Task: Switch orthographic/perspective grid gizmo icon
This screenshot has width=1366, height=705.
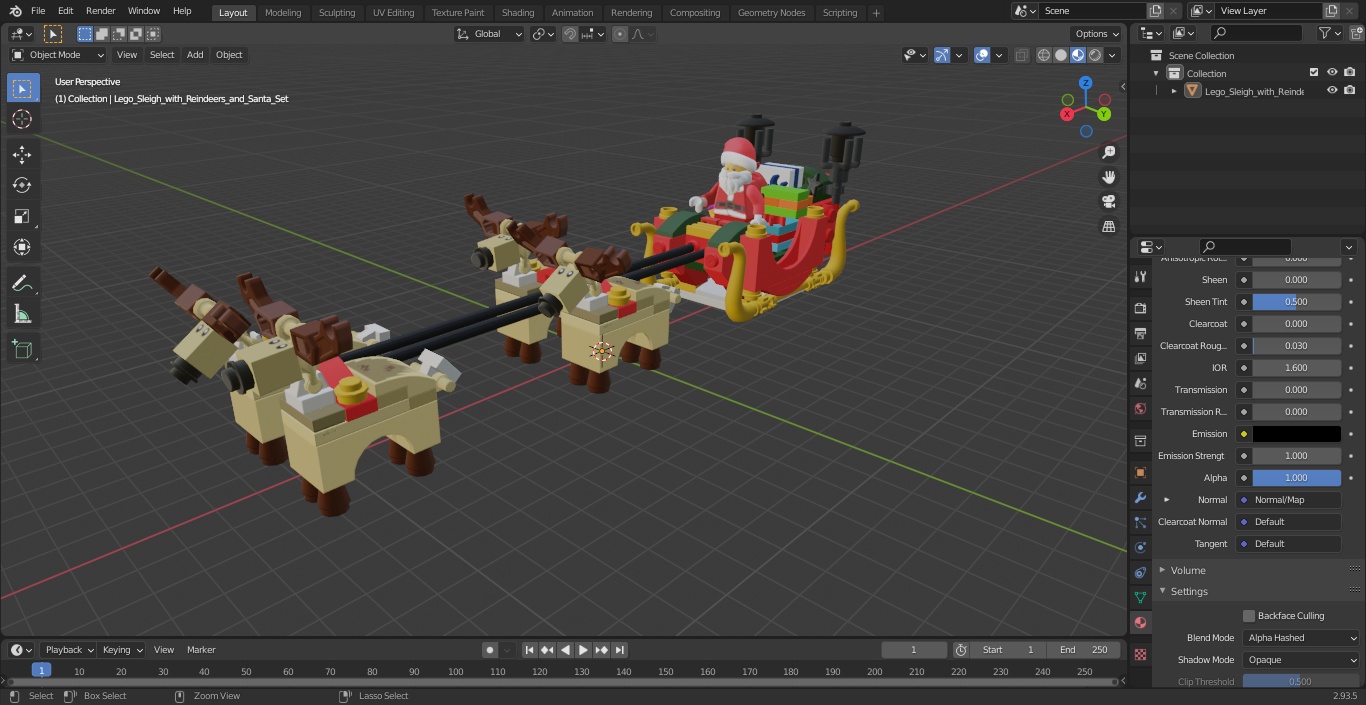Action: [1108, 227]
